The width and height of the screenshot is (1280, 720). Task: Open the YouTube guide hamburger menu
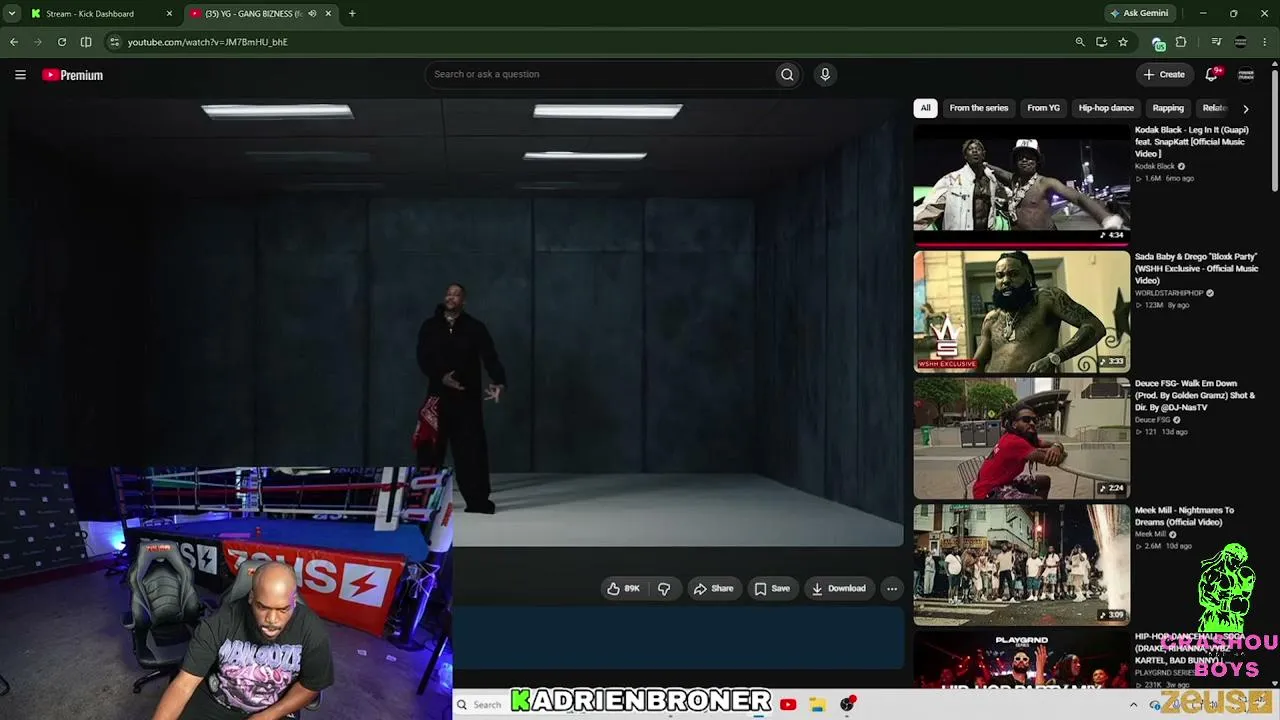click(x=20, y=75)
